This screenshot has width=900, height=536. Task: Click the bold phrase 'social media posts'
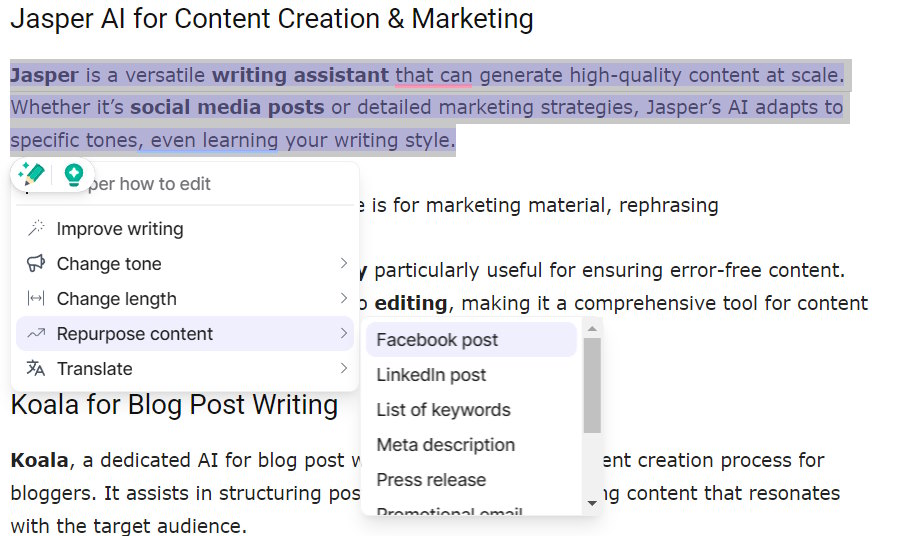click(x=227, y=107)
